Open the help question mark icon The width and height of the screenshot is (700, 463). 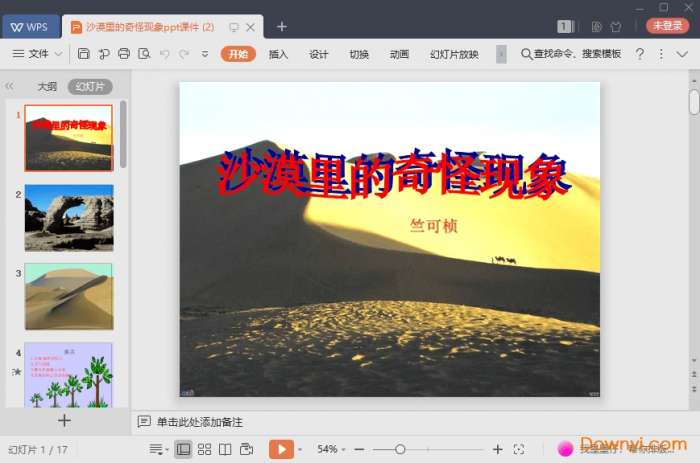[x=639, y=54]
